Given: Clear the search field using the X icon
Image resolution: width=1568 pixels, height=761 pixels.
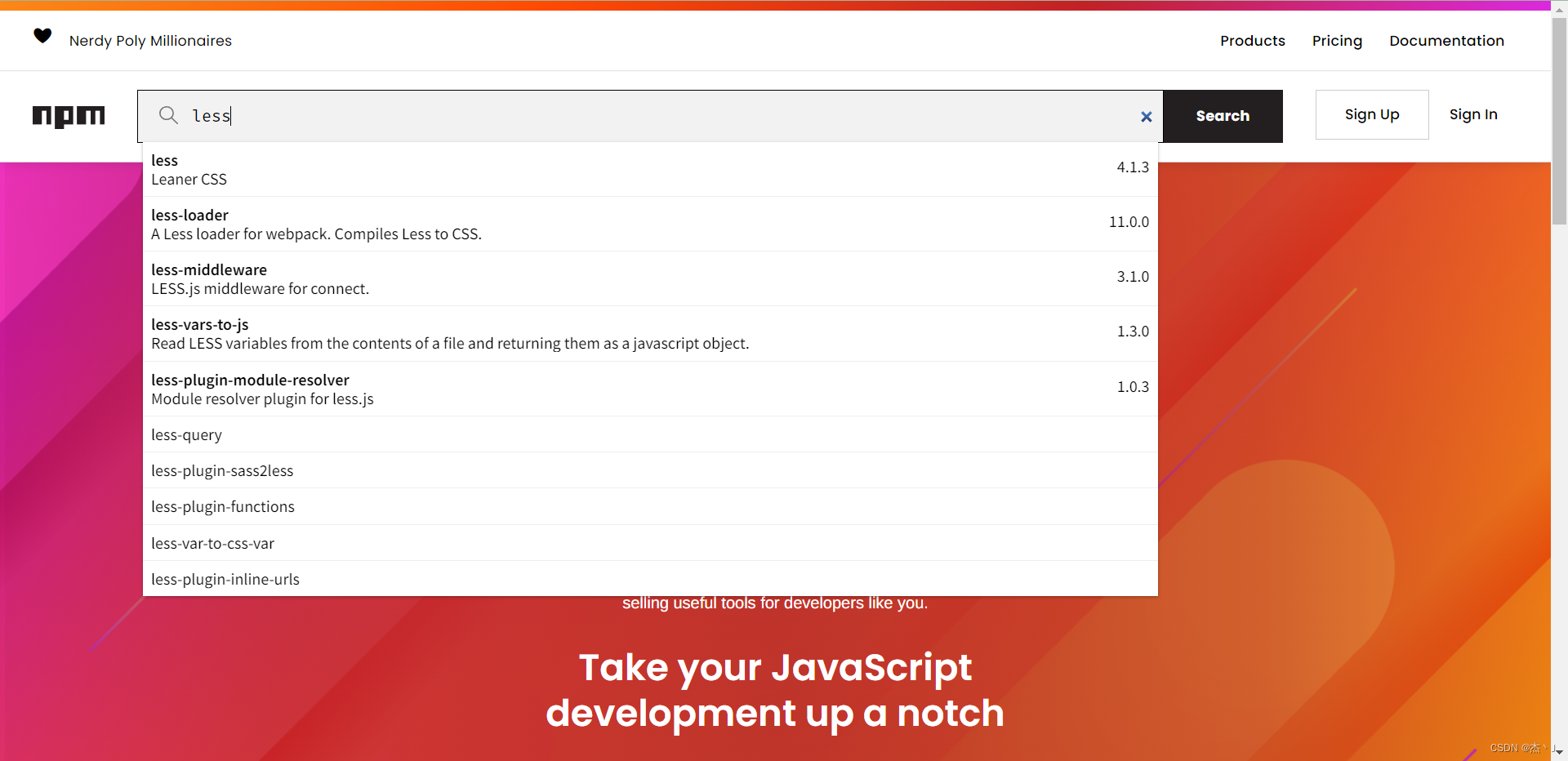Looking at the screenshot, I should click(x=1146, y=117).
